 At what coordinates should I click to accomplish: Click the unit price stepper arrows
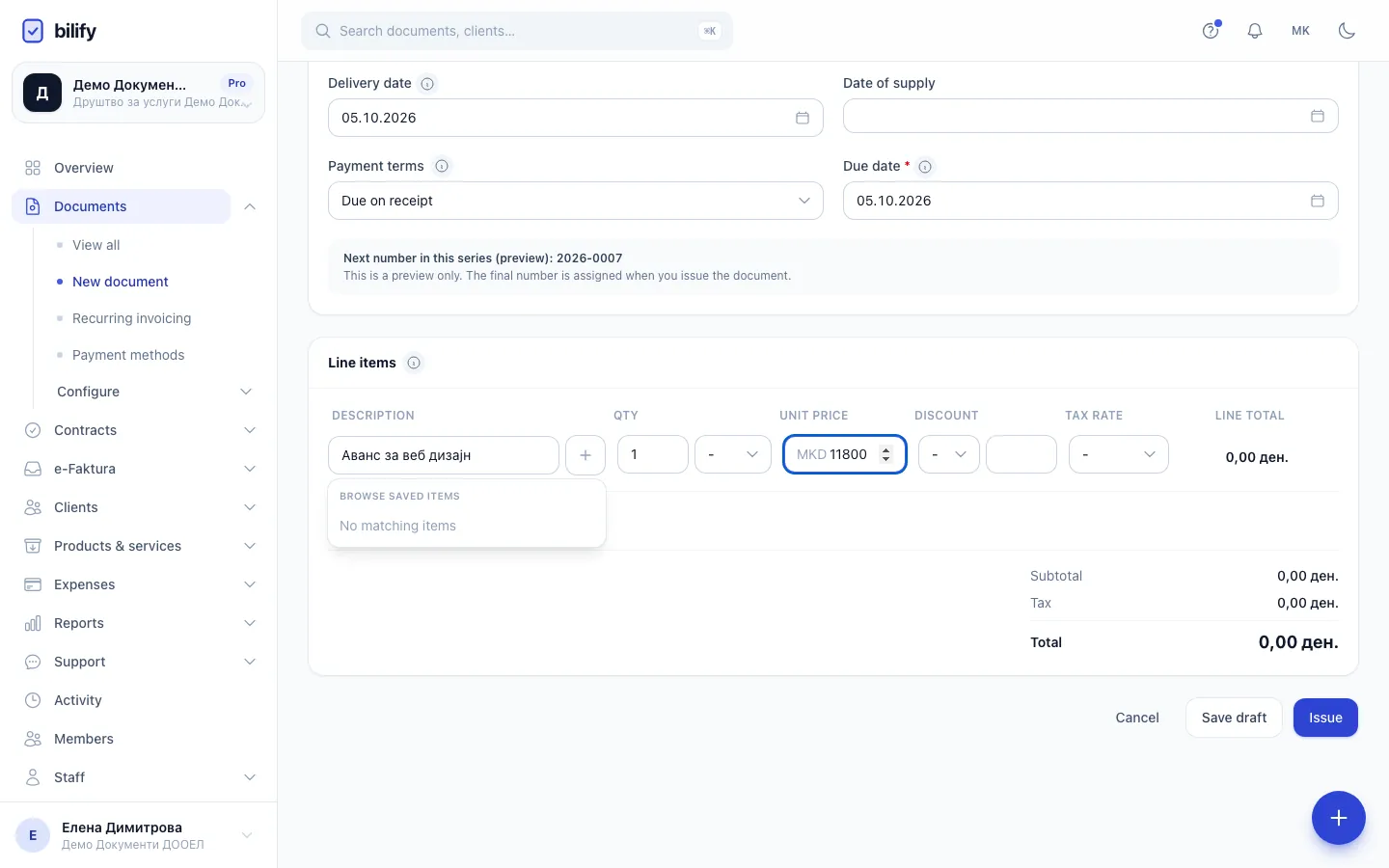click(x=886, y=454)
